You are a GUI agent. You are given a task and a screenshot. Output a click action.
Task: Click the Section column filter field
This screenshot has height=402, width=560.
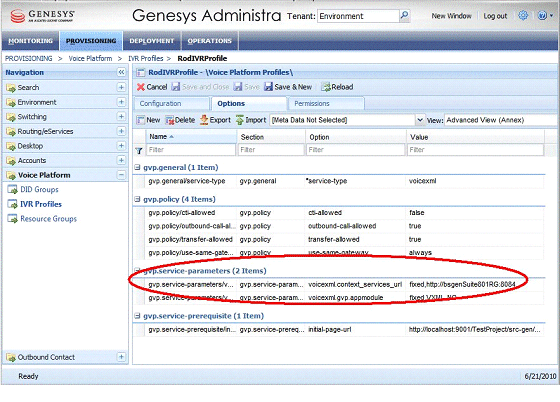coord(271,150)
